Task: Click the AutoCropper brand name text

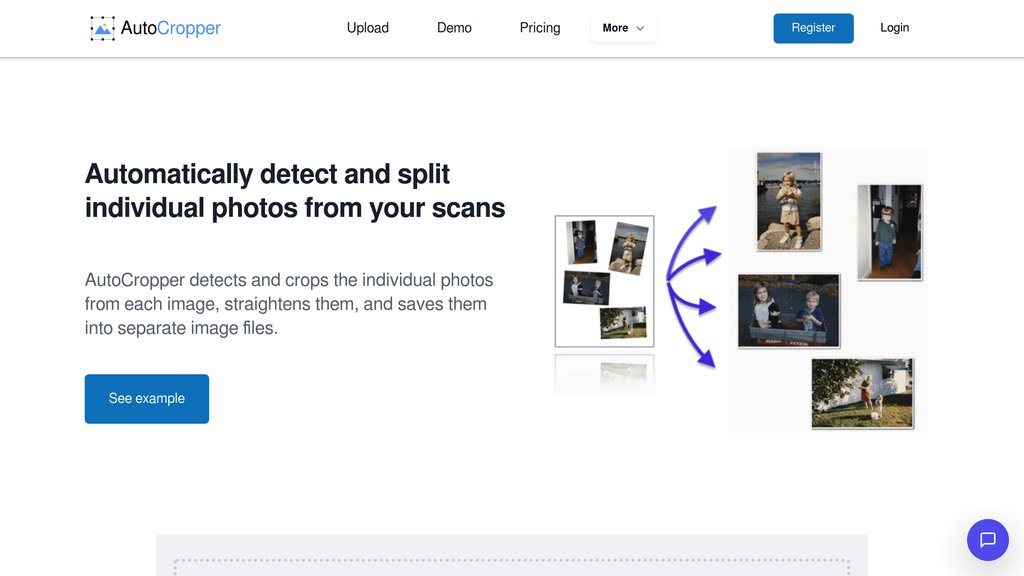Action: pyautogui.click(x=171, y=28)
